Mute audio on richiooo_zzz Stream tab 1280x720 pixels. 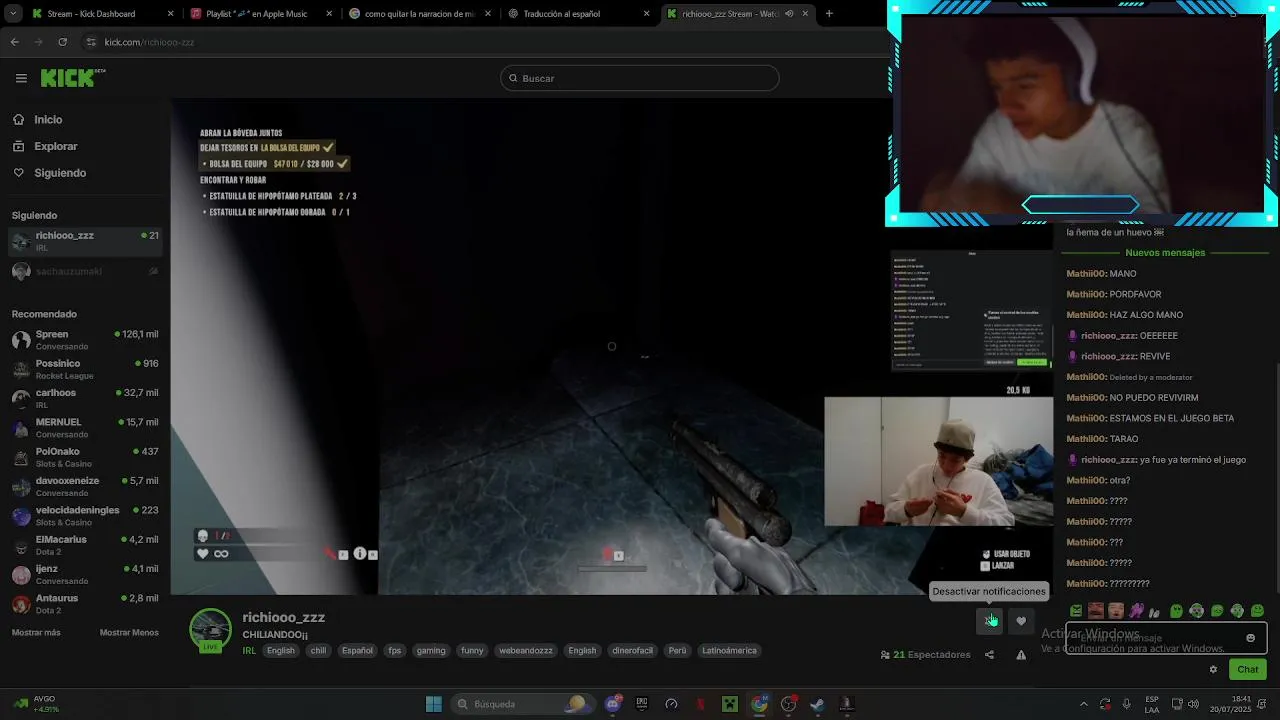tap(789, 14)
